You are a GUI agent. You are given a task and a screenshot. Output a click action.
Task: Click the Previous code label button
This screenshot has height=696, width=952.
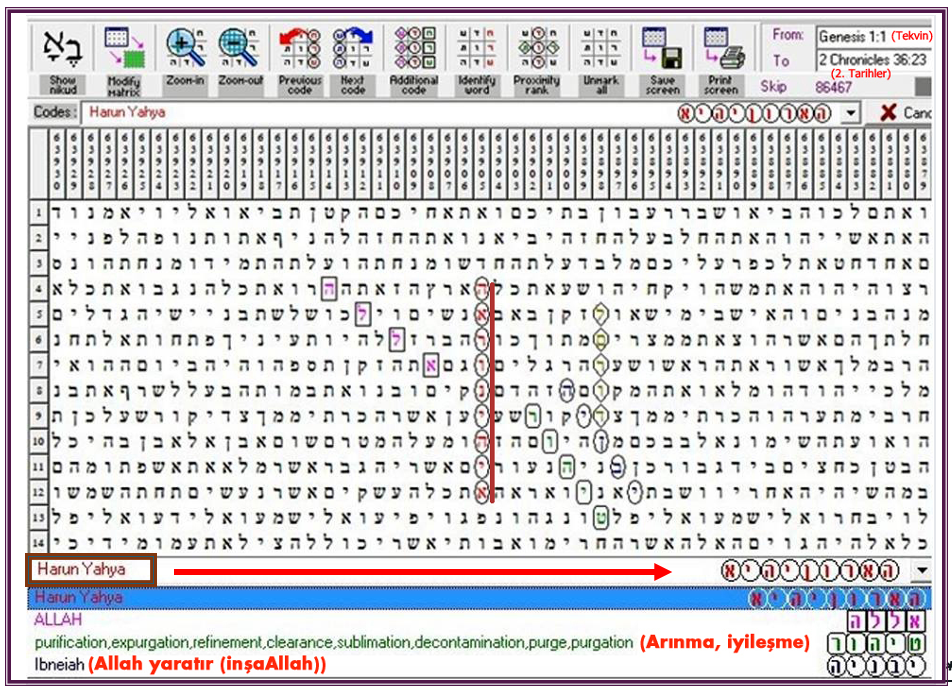[x=299, y=85]
